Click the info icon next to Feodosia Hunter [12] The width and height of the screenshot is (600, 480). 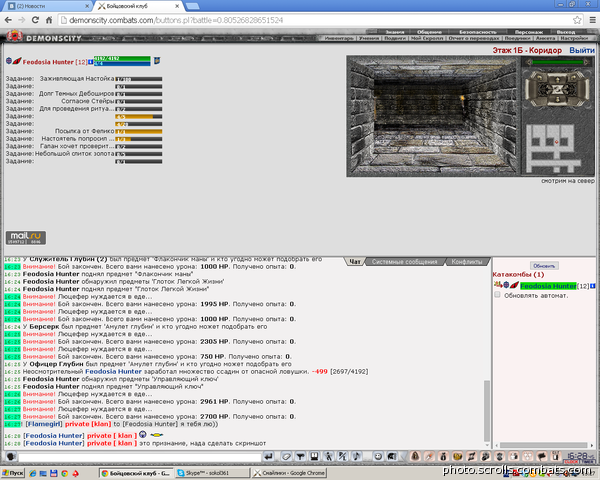coord(91,62)
